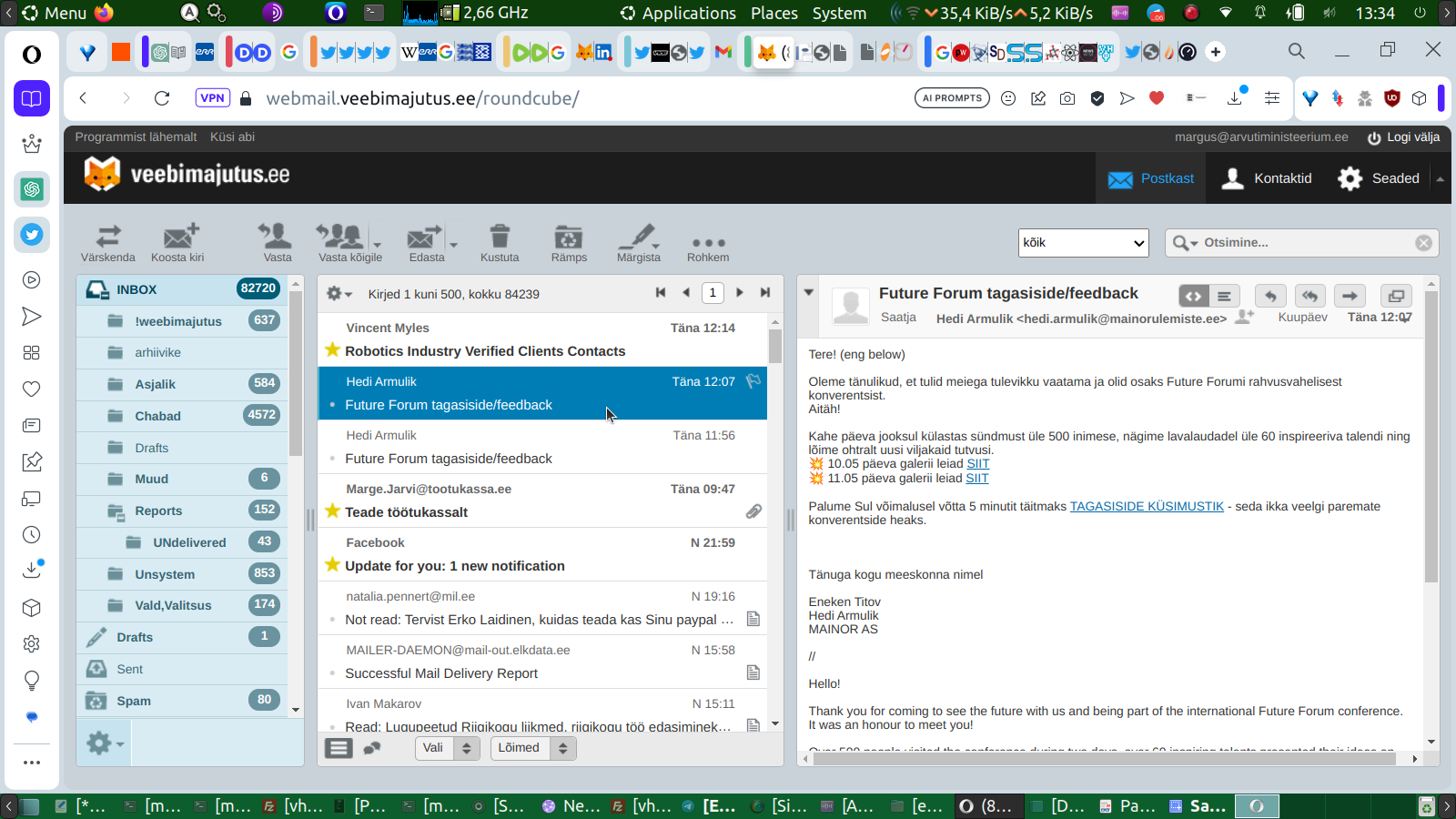Viewport: 1456px width, 819px height.
Task: Open the Lõimed threads dropdown
Action: 533,748
